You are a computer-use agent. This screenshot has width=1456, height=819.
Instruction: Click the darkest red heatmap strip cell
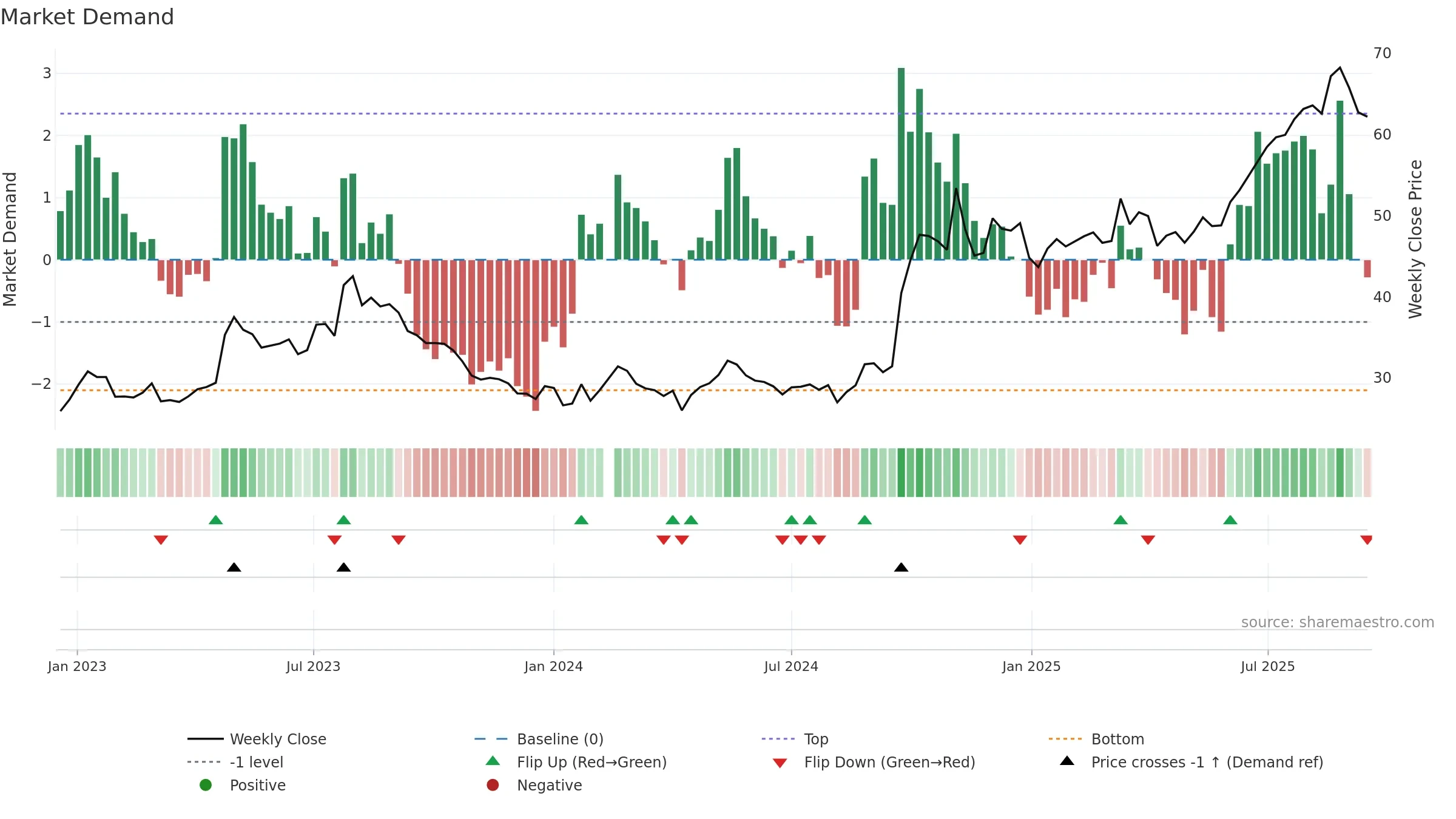pos(536,473)
